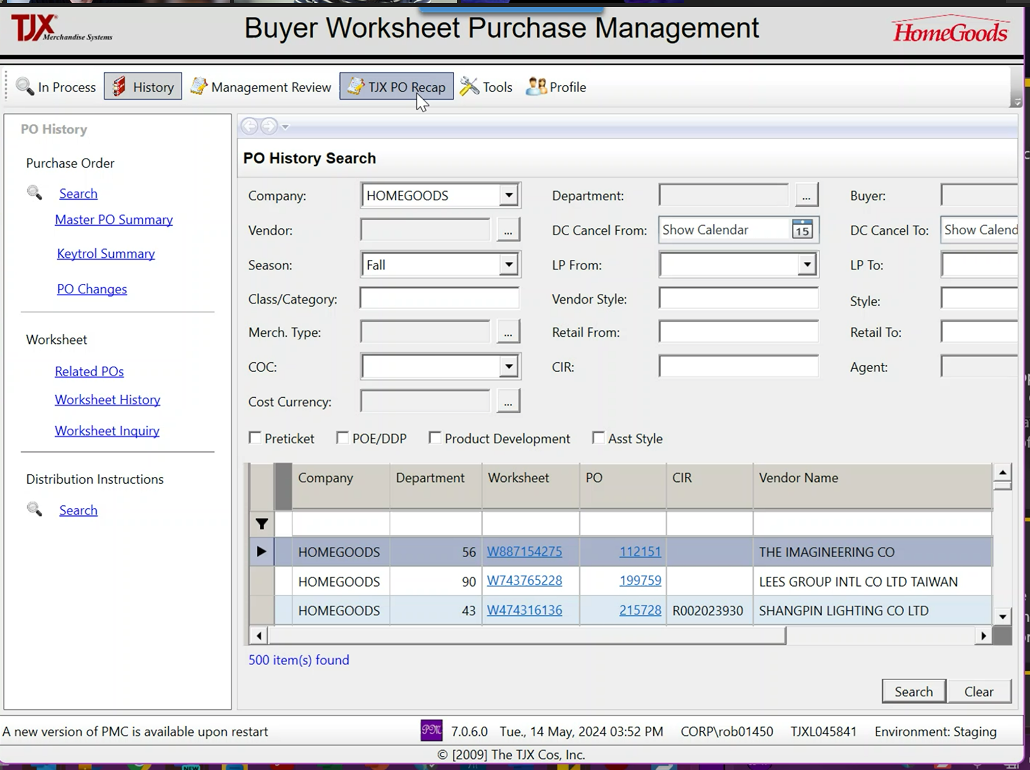This screenshot has width=1030, height=770.
Task: Open PO Changes link
Action: [x=92, y=289]
